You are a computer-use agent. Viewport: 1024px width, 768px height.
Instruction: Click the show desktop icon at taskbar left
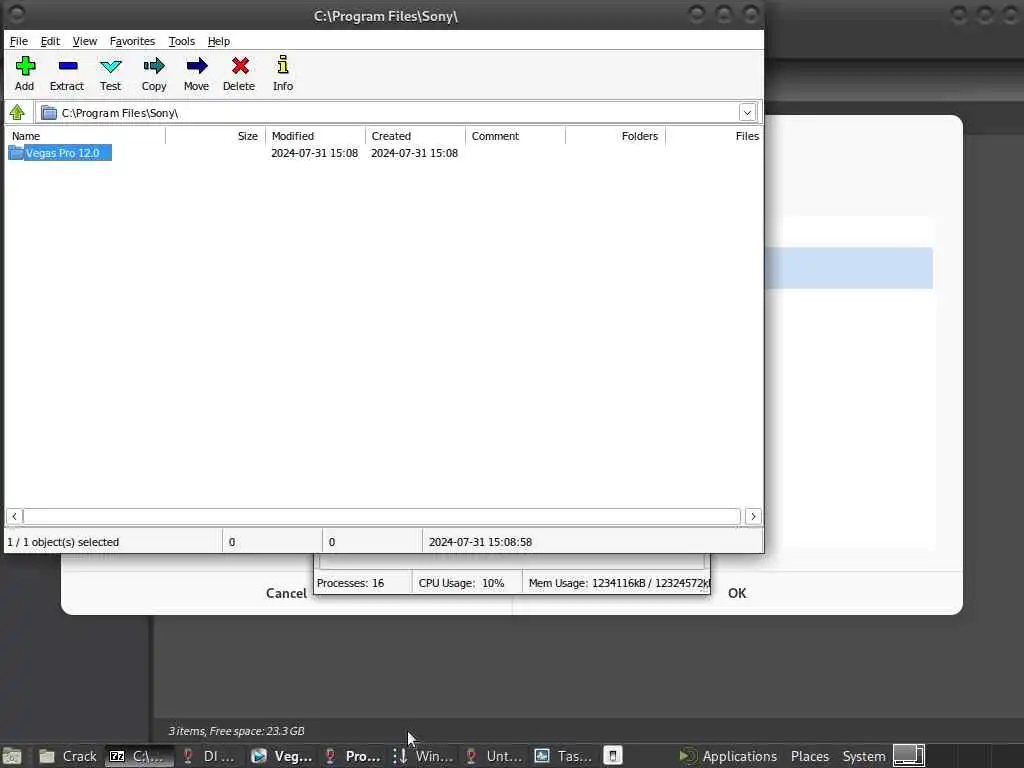point(12,756)
